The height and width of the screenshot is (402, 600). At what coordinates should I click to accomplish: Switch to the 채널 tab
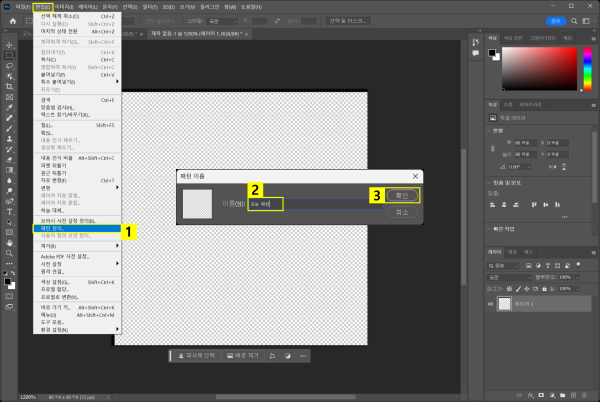click(x=512, y=252)
